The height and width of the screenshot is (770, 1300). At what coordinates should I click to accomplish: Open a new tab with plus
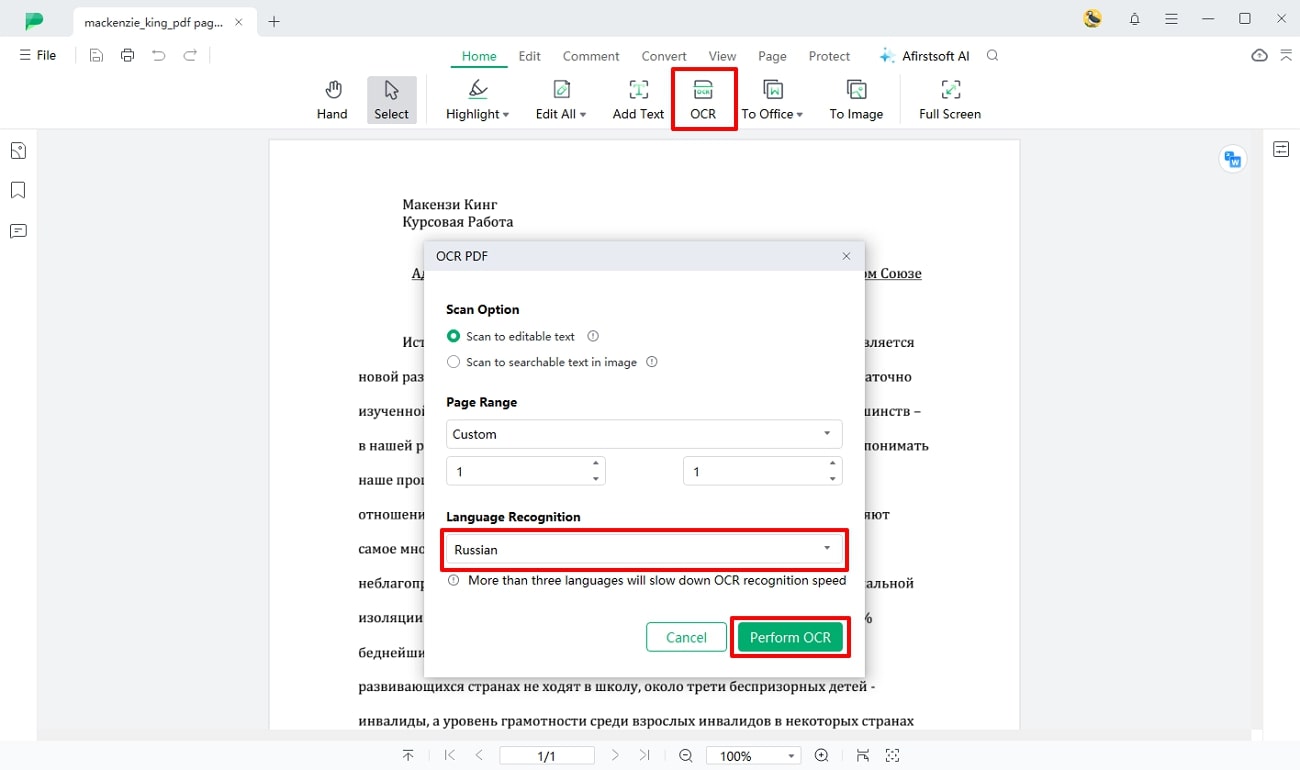274,21
